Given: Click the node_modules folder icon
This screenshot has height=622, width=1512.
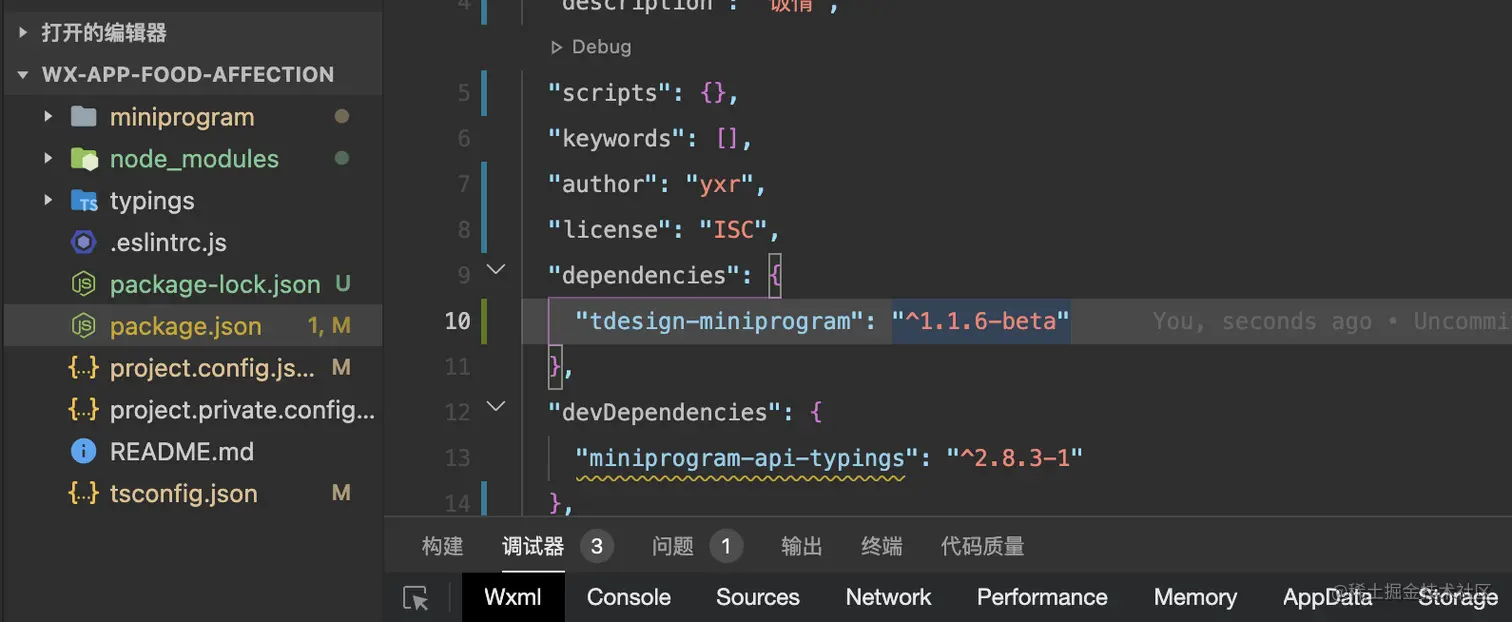Looking at the screenshot, I should (84, 159).
